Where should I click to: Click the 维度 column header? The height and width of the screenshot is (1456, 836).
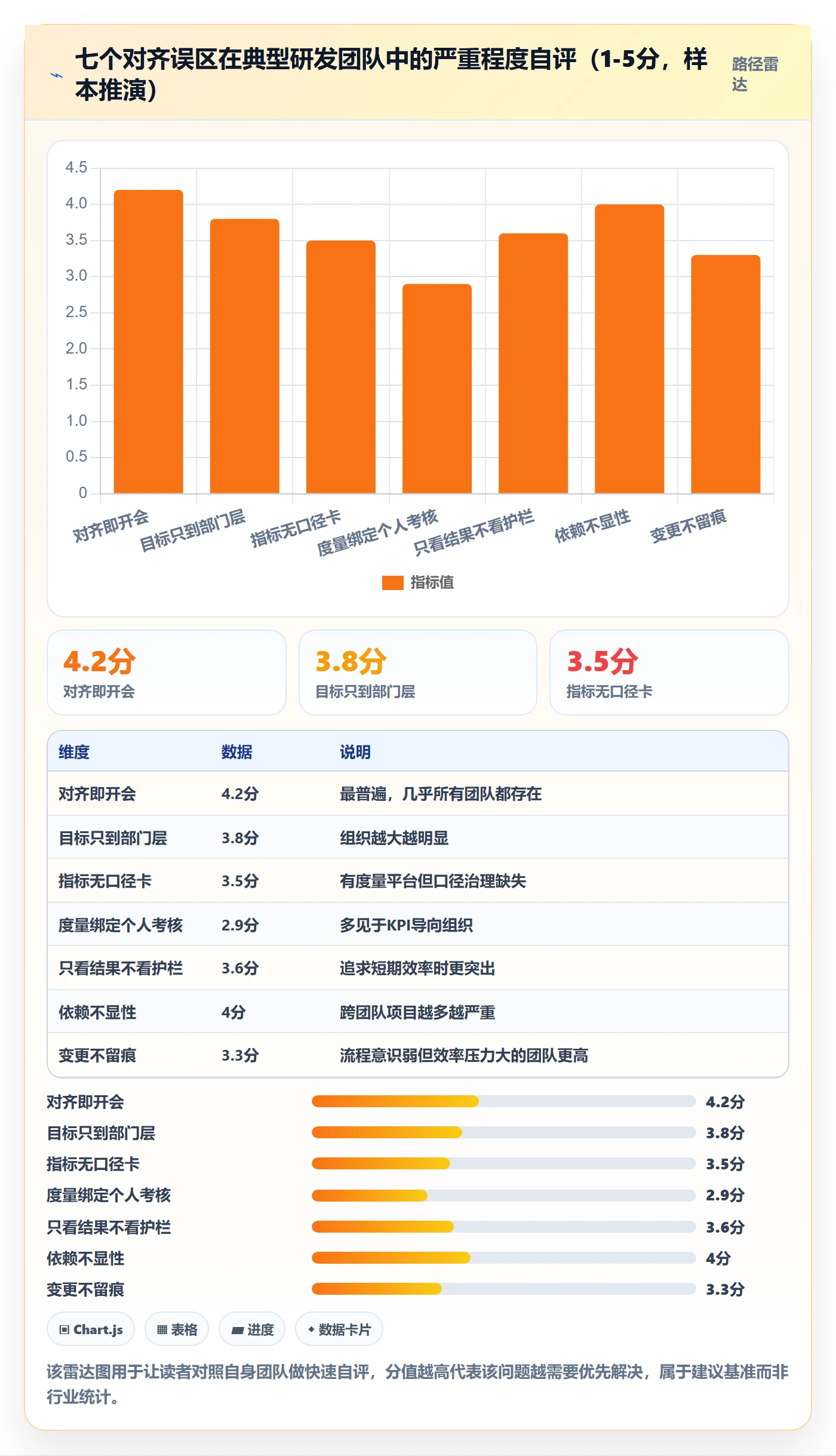(74, 752)
